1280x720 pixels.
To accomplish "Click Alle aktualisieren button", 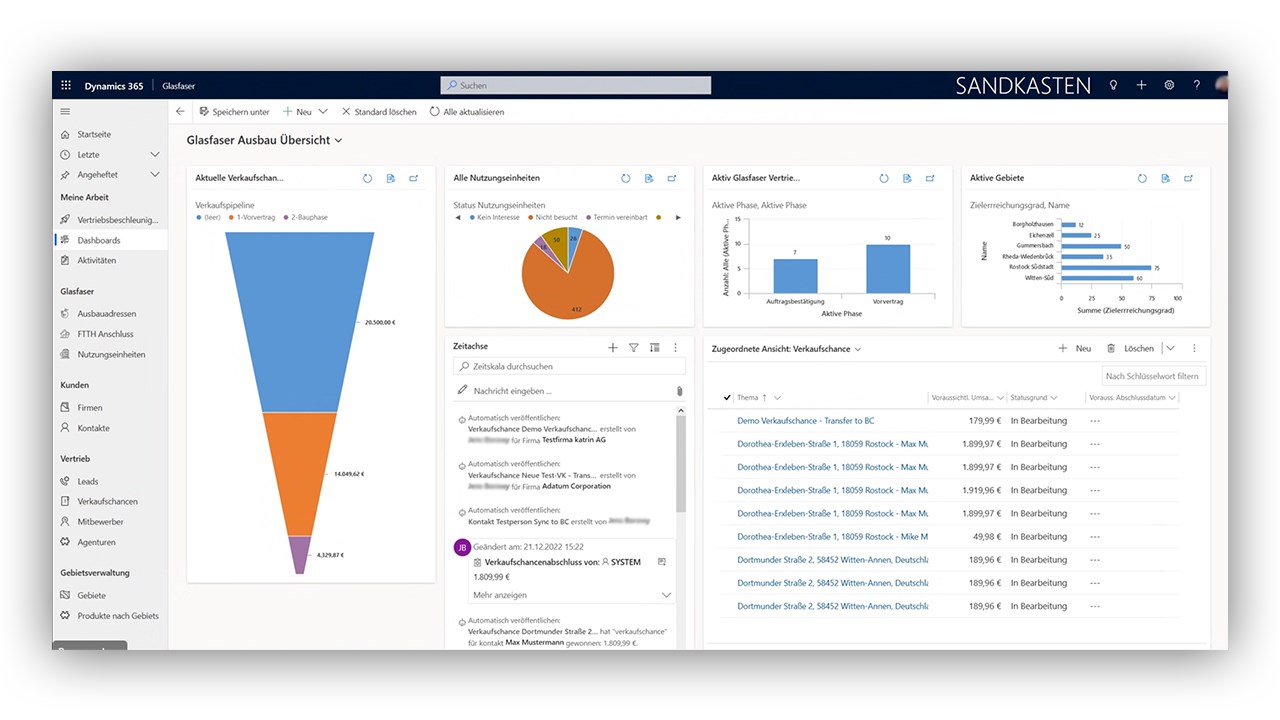I will point(467,112).
